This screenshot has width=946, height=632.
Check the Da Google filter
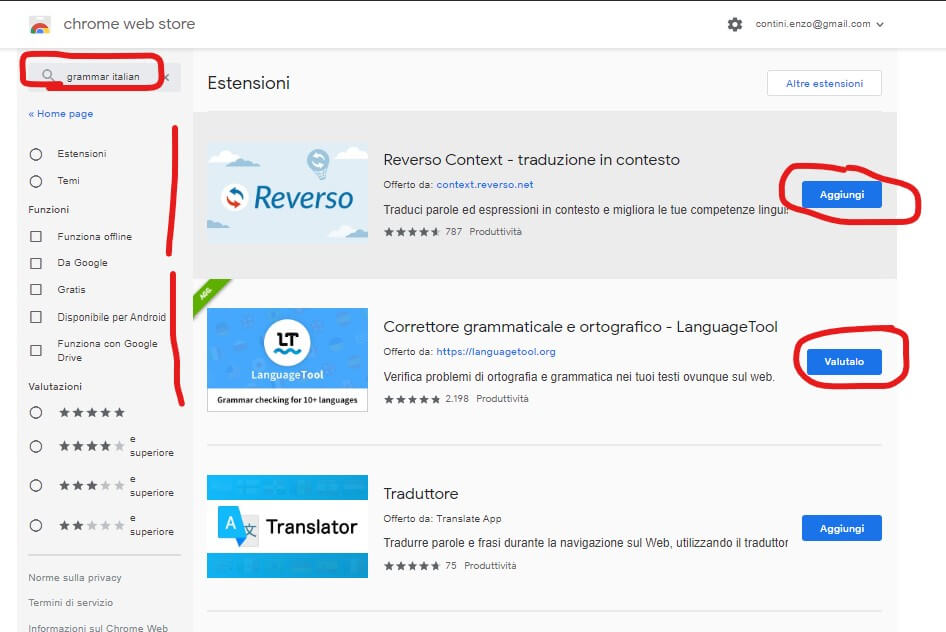36,263
